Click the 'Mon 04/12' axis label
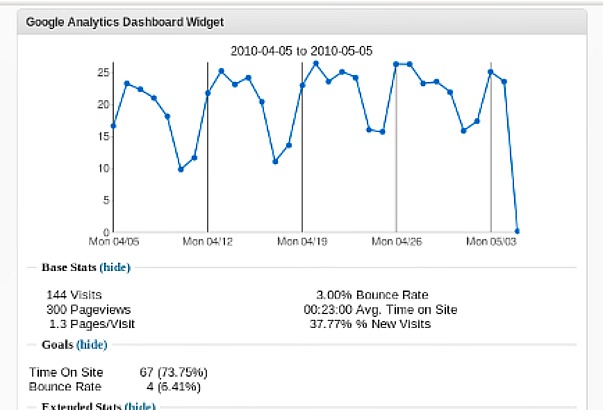 click(x=208, y=242)
